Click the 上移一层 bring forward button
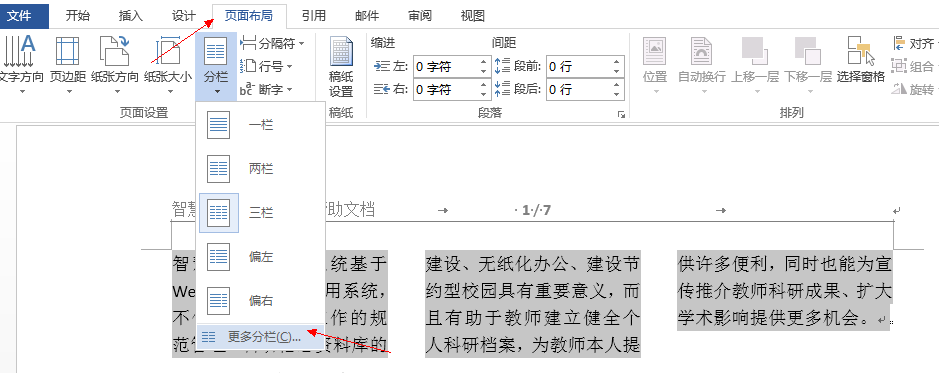 coord(755,66)
